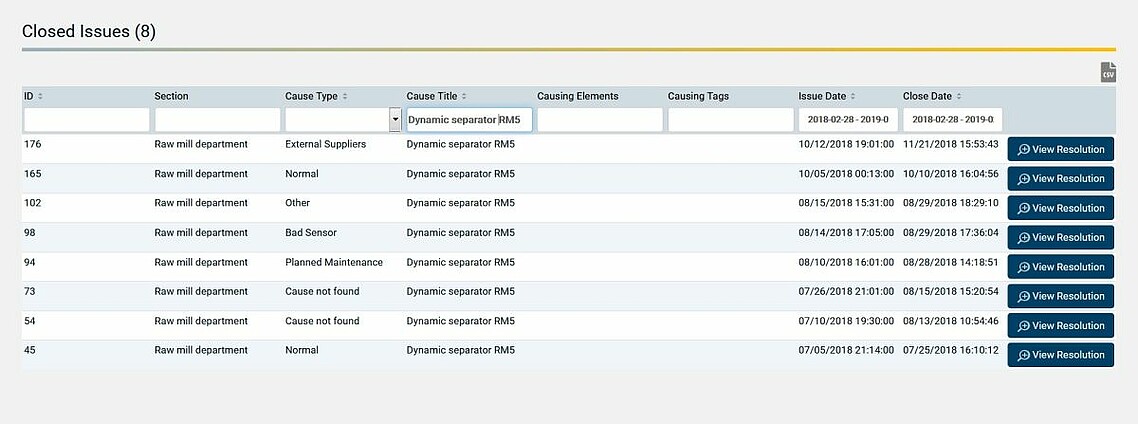
Task: Click the Section filter input field
Action: coord(217,120)
